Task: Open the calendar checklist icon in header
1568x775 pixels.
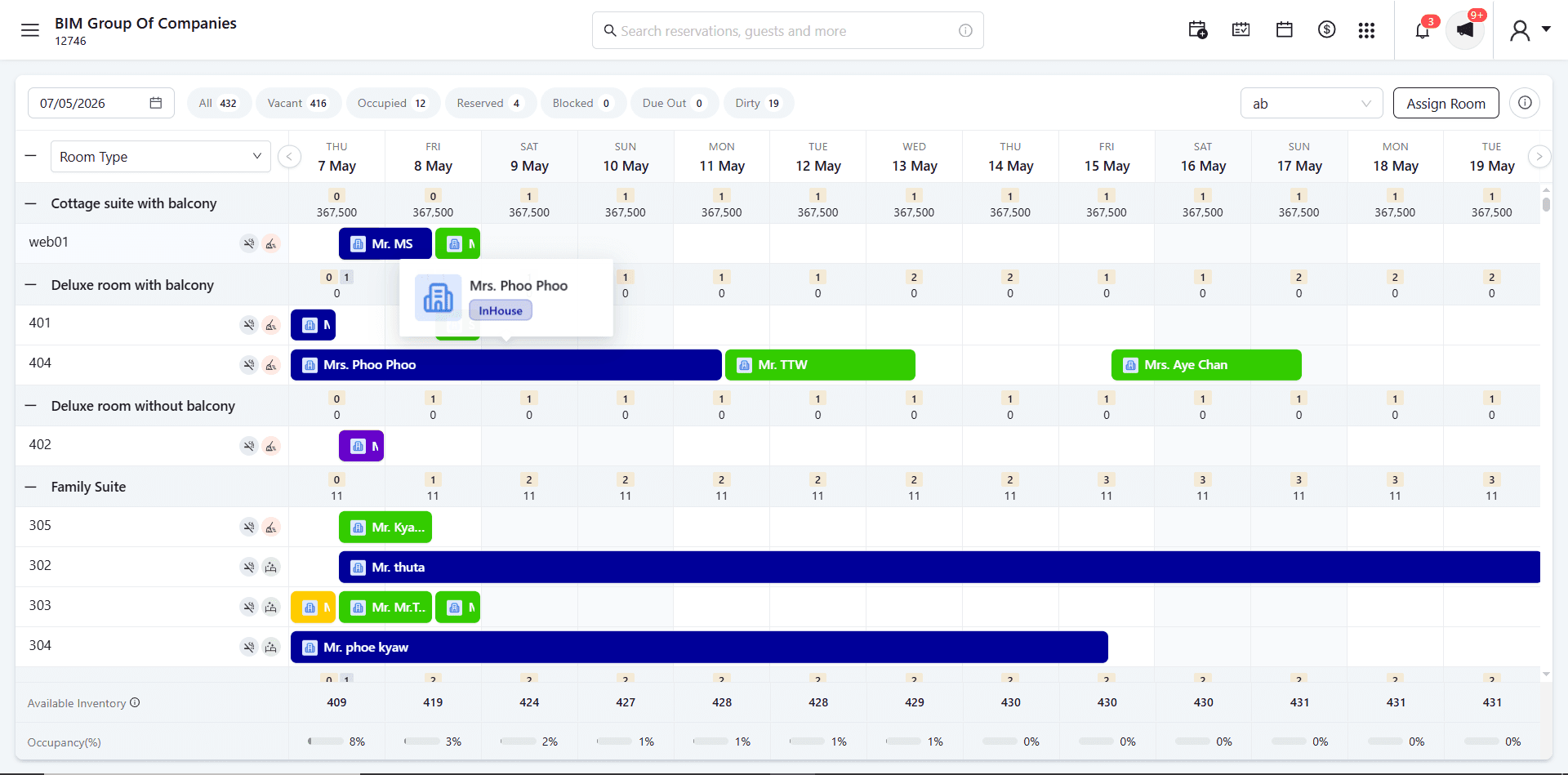Action: pos(1241,30)
